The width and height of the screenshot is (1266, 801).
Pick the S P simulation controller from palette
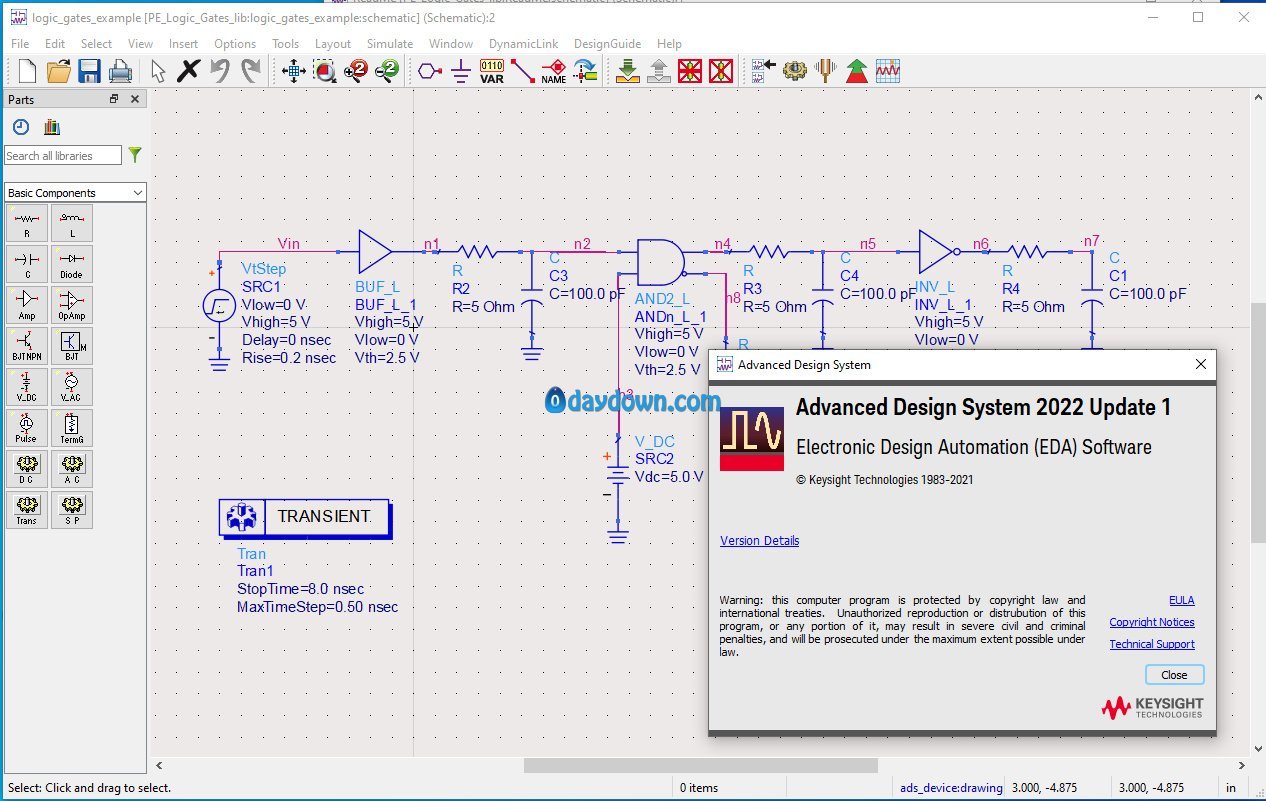point(72,510)
